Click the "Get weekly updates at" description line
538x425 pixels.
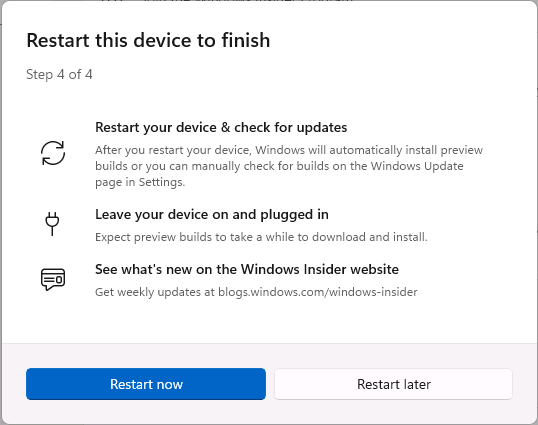pyautogui.click(x=256, y=292)
